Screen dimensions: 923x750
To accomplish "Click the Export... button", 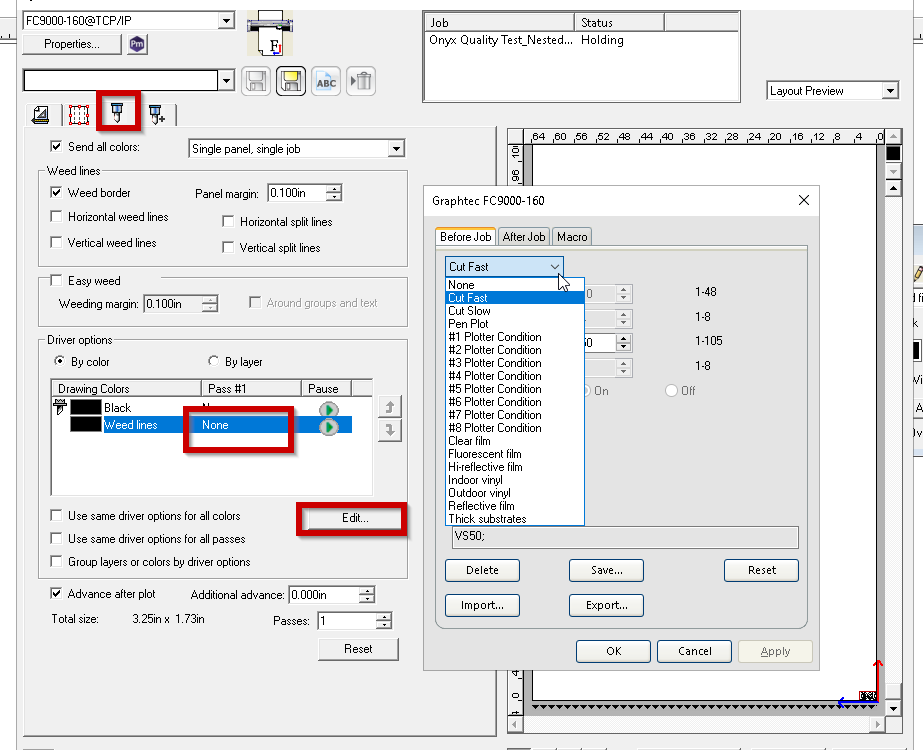I will tap(606, 605).
